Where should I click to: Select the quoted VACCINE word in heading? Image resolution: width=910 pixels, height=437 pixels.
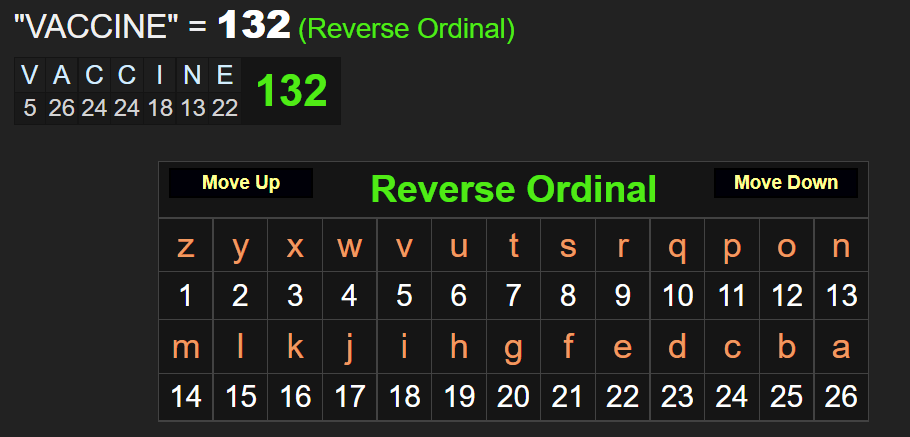coord(95,27)
